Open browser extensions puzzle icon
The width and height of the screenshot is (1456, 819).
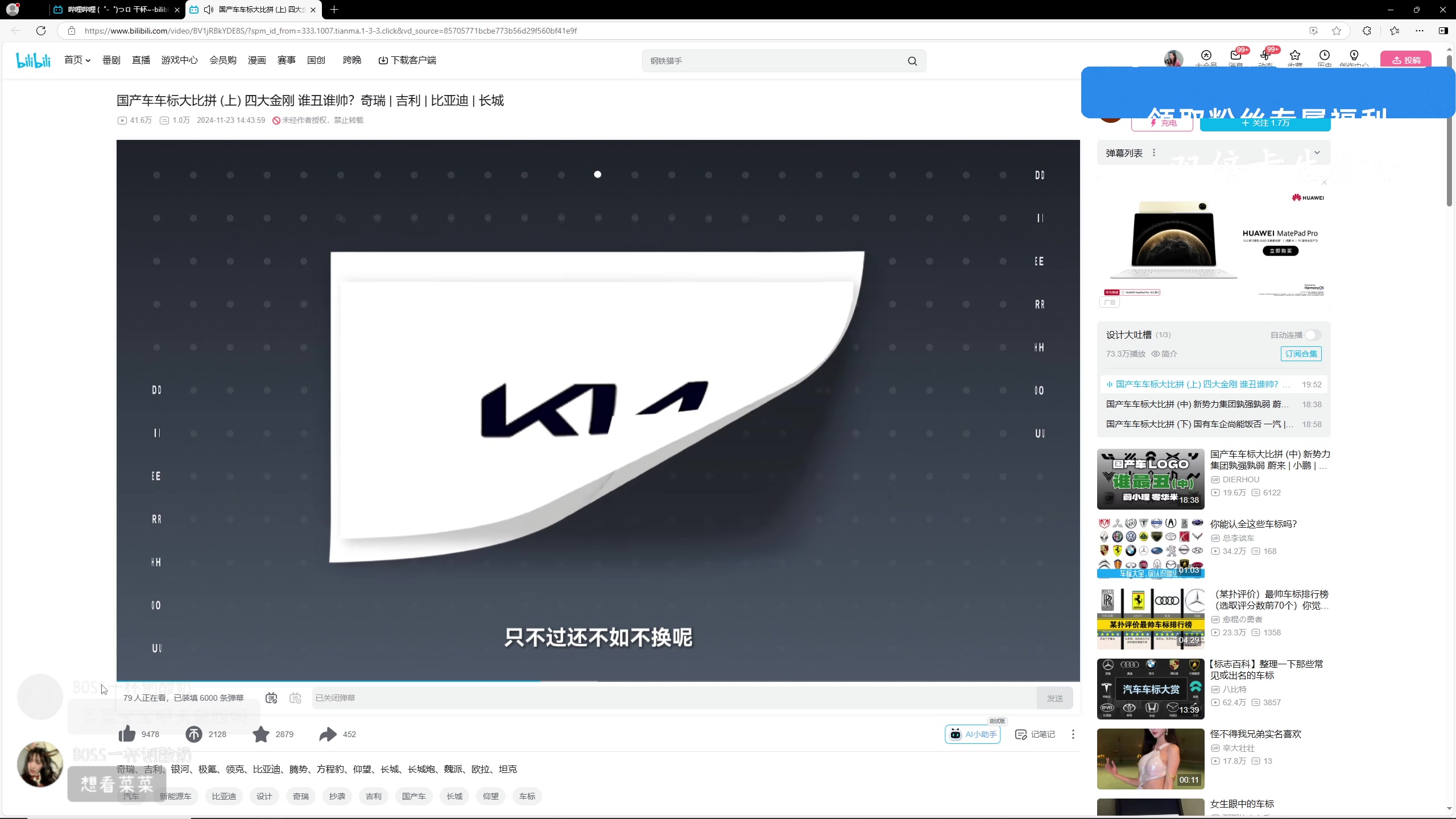click(1367, 31)
